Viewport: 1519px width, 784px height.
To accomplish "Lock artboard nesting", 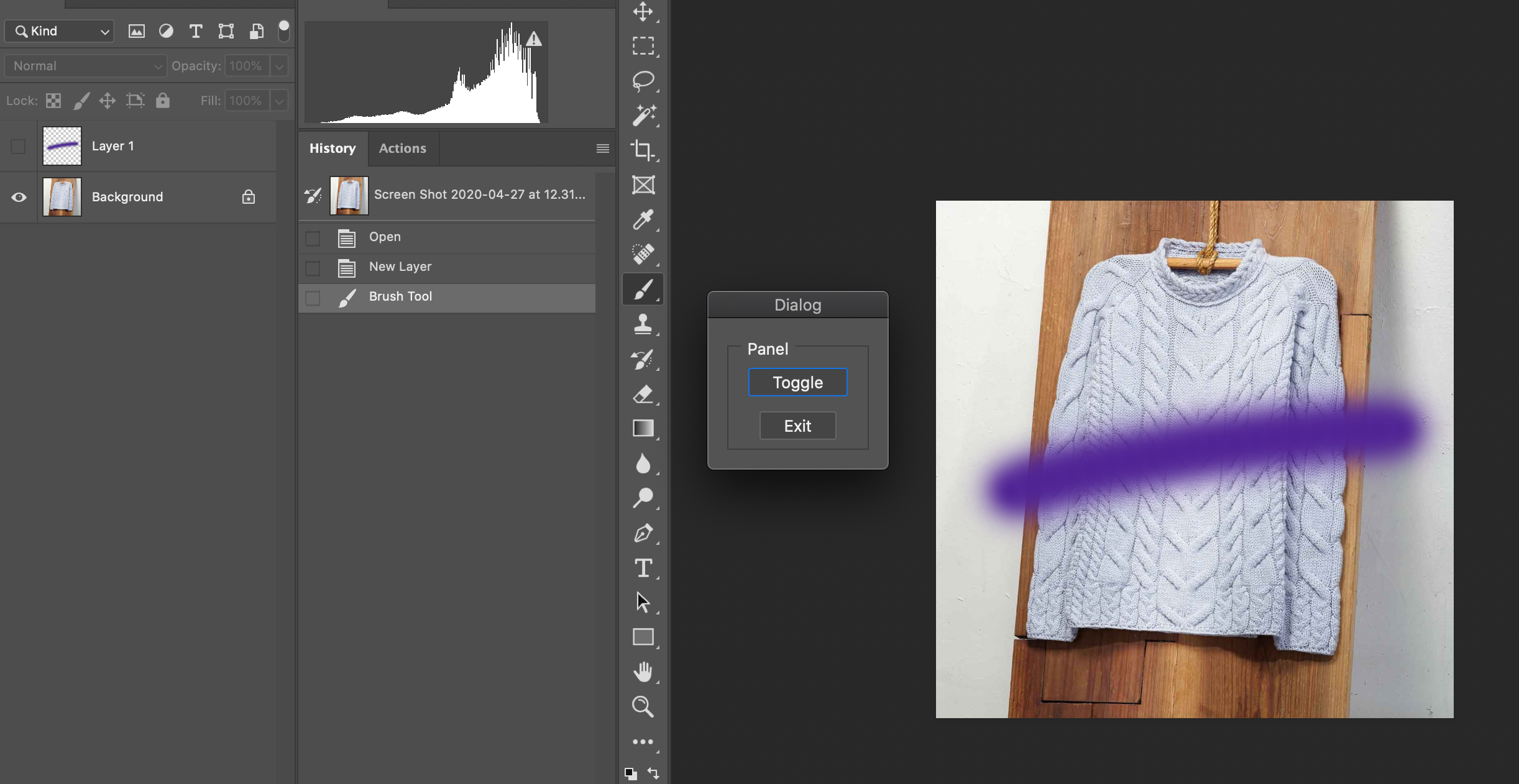I will (135, 101).
